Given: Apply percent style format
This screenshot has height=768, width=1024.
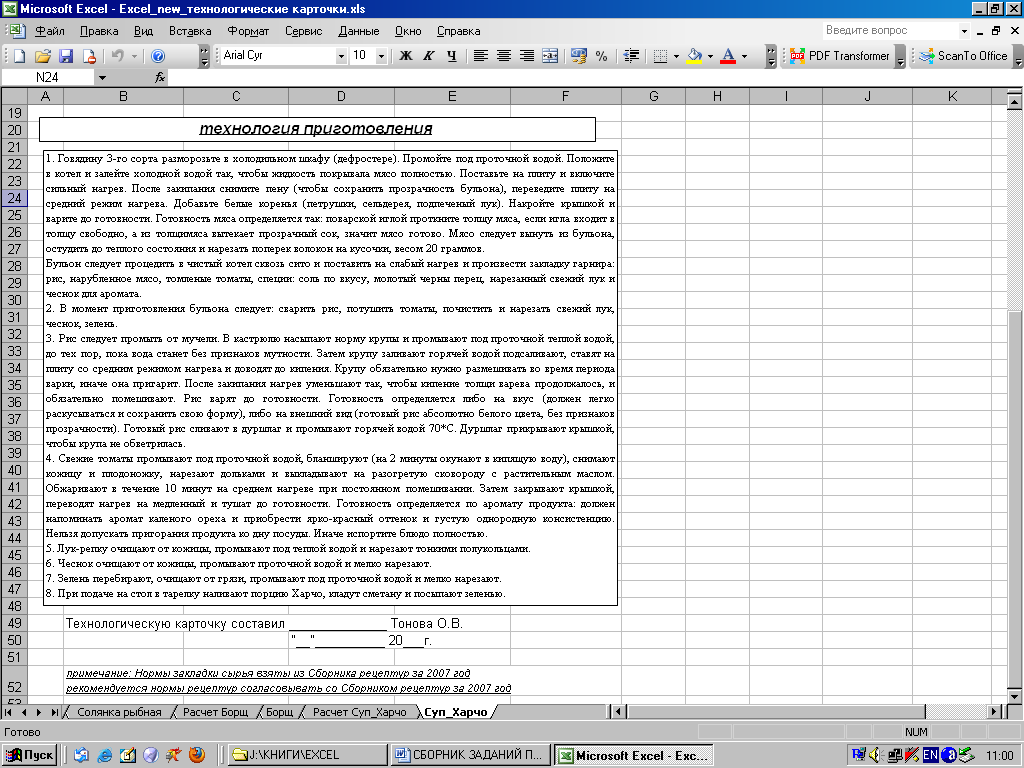Looking at the screenshot, I should pyautogui.click(x=601, y=56).
